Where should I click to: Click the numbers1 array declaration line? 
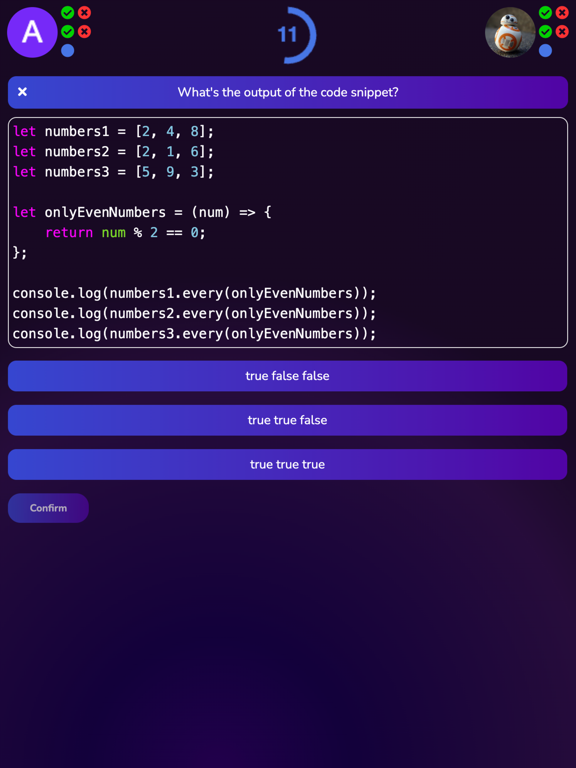tap(114, 132)
